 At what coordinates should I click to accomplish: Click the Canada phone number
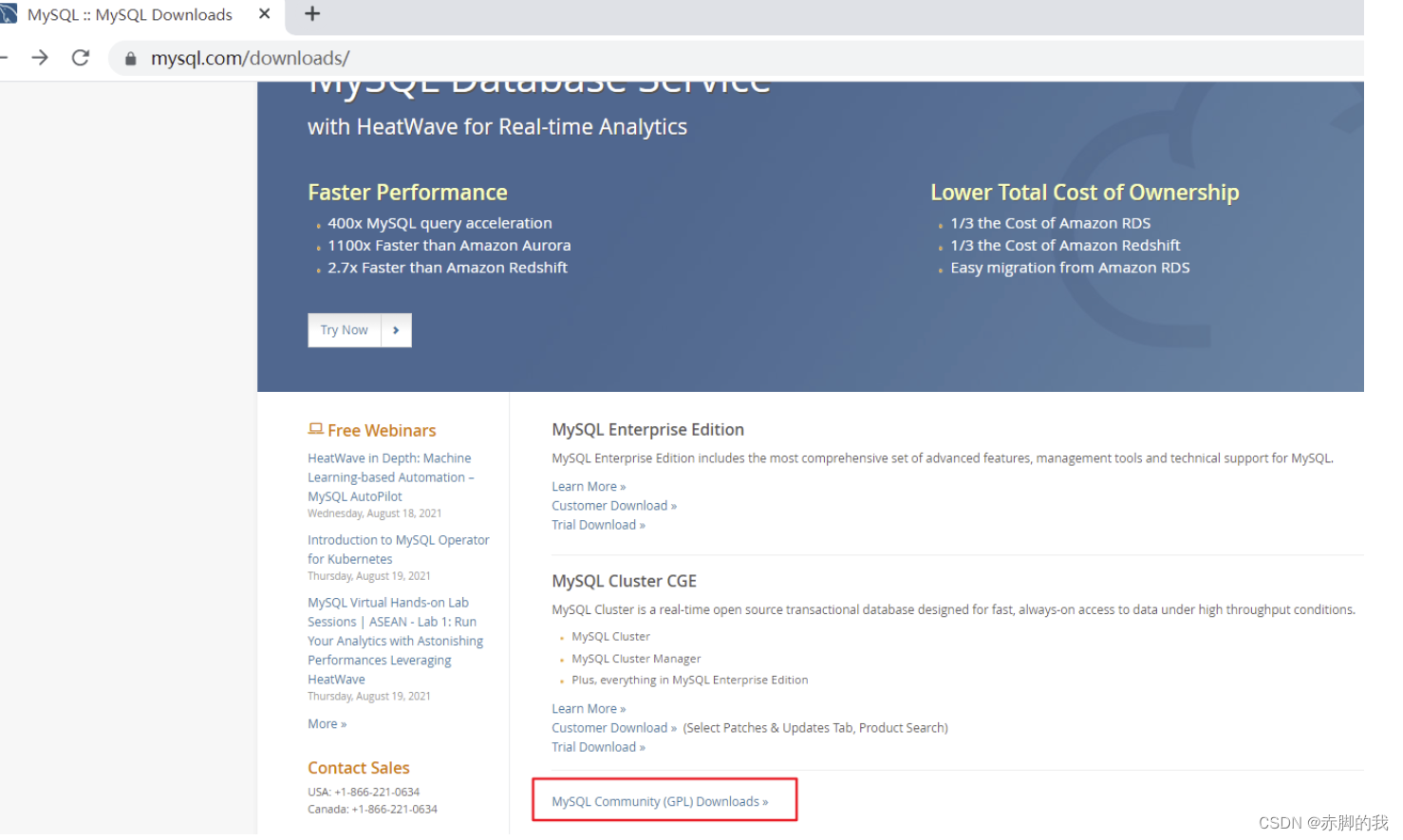pyautogui.click(x=394, y=810)
